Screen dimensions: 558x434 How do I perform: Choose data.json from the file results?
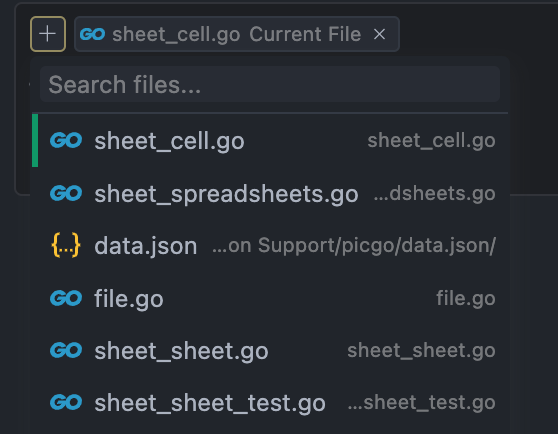[270, 245]
